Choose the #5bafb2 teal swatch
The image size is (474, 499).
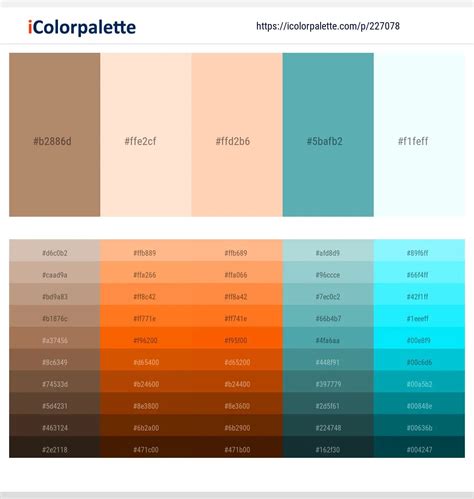click(328, 135)
